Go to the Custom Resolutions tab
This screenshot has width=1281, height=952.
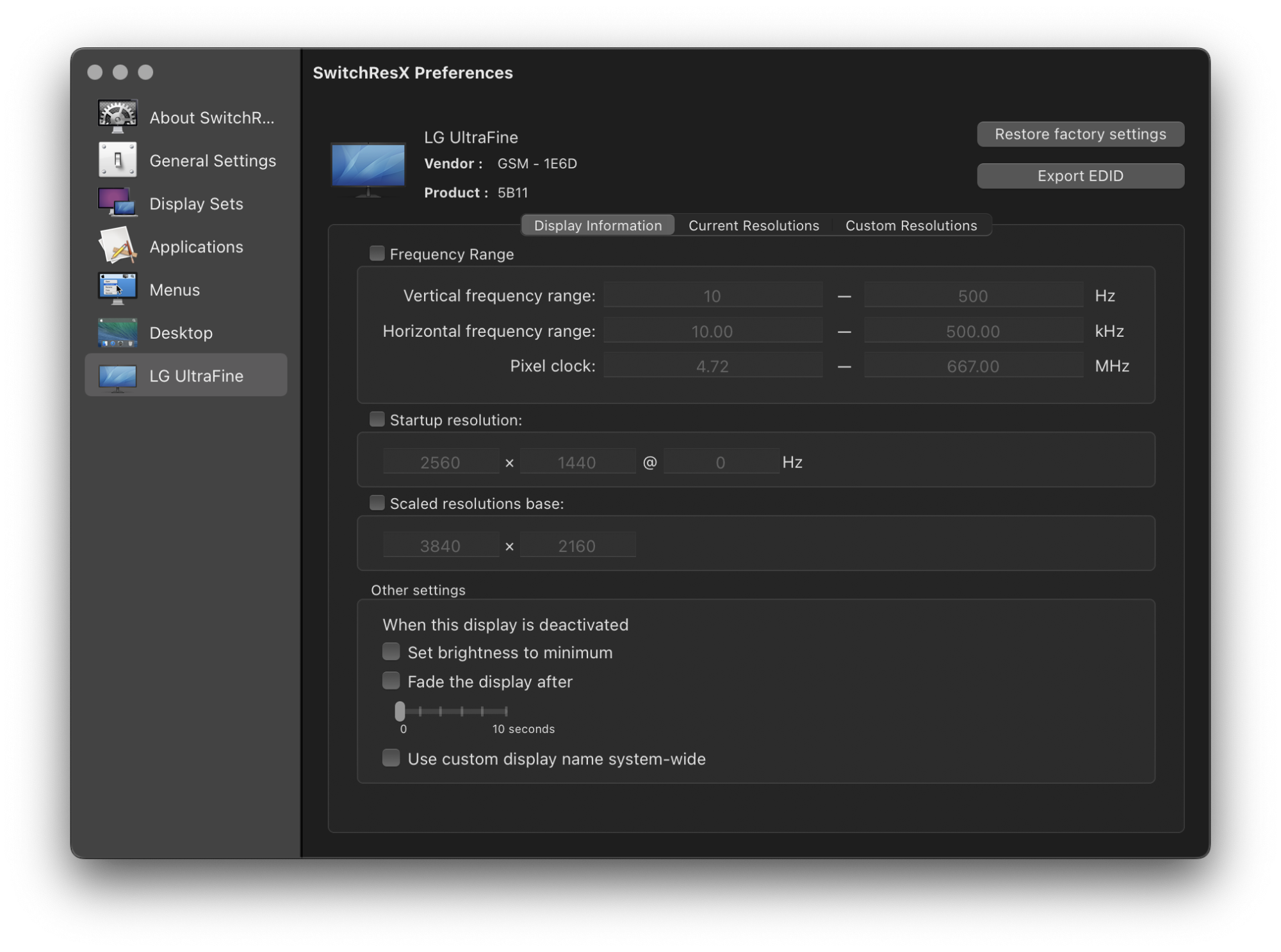click(911, 225)
